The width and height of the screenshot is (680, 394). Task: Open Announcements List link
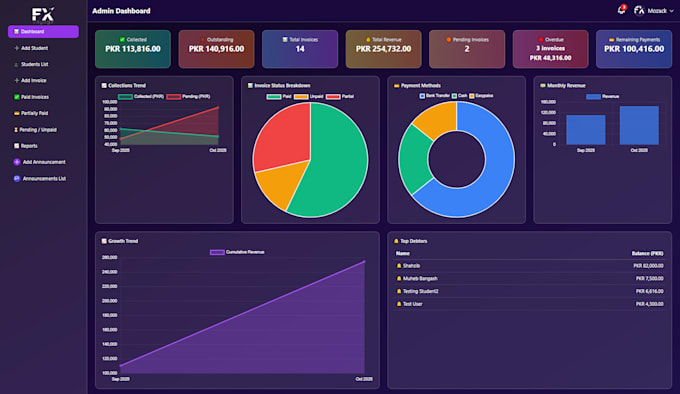[x=43, y=179]
